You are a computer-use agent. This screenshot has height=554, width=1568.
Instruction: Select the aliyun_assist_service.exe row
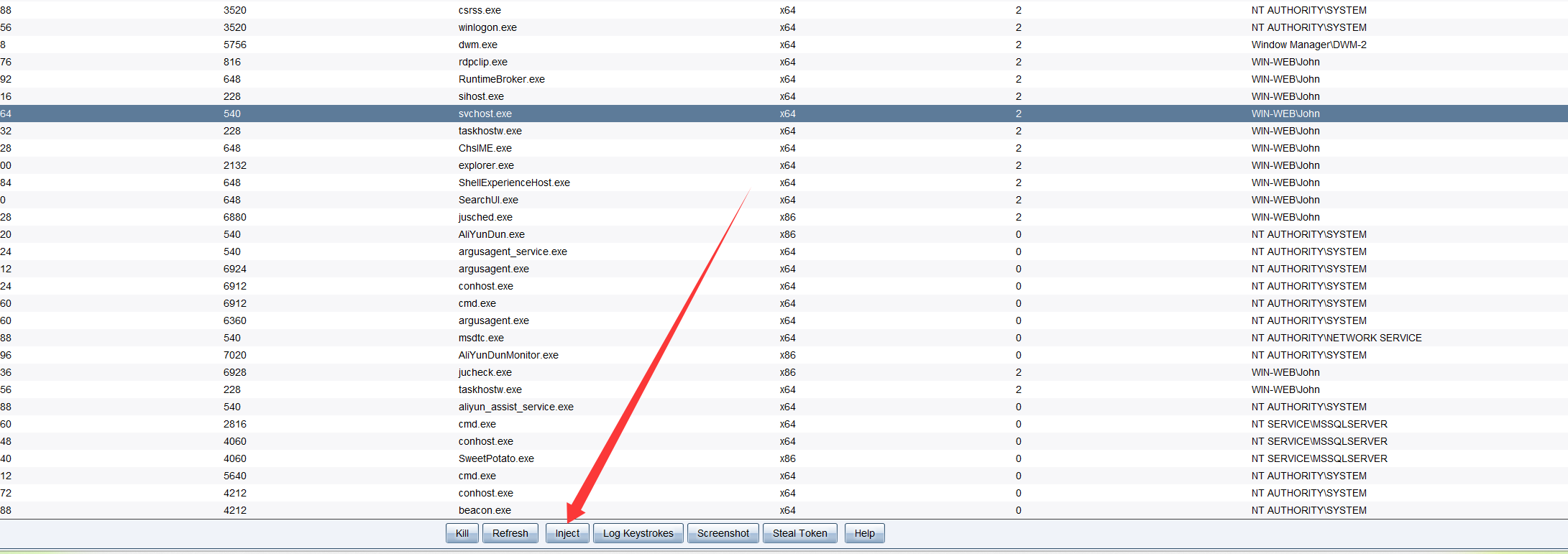click(x=515, y=407)
